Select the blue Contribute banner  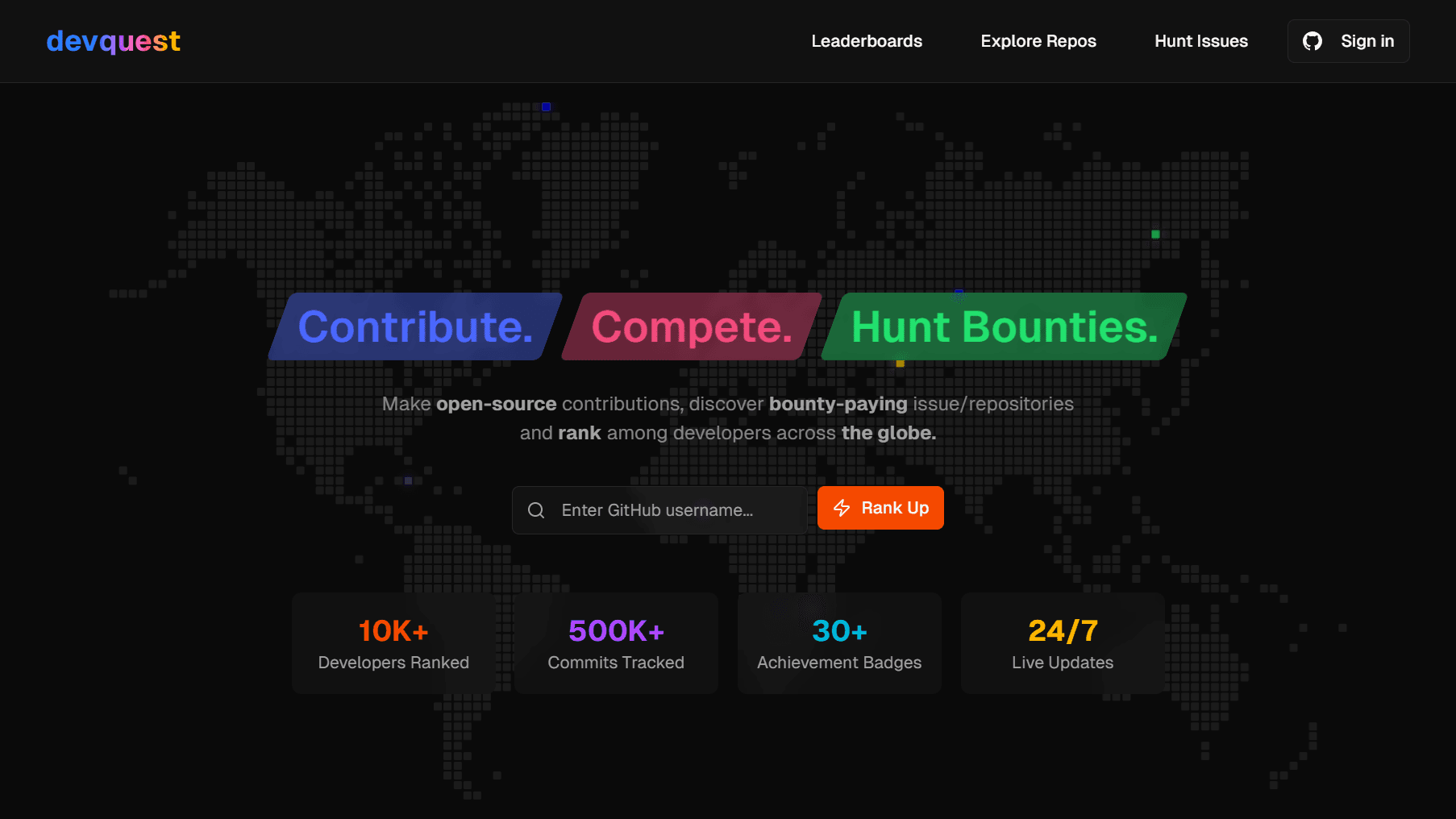[x=414, y=327]
